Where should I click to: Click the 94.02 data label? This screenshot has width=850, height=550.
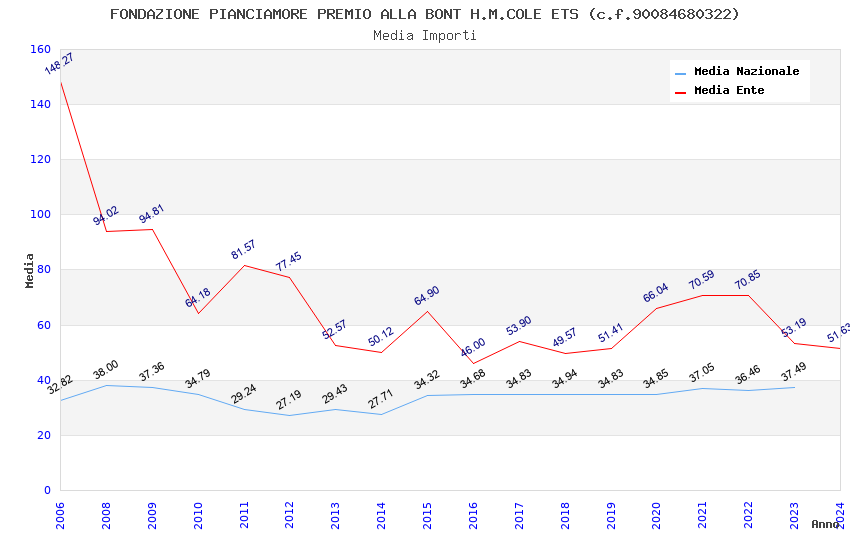coord(106,216)
